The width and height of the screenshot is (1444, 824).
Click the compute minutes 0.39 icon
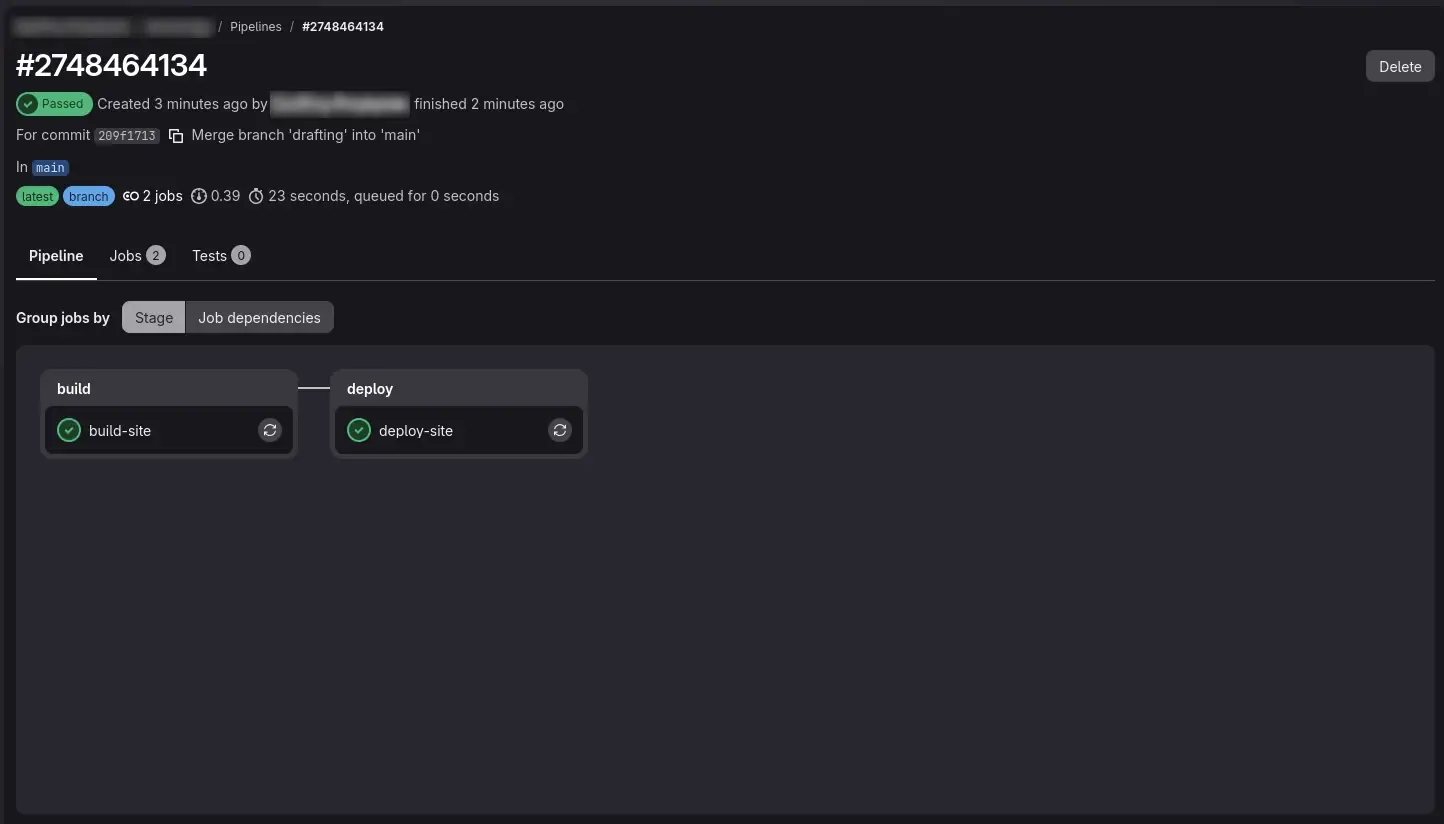199,196
